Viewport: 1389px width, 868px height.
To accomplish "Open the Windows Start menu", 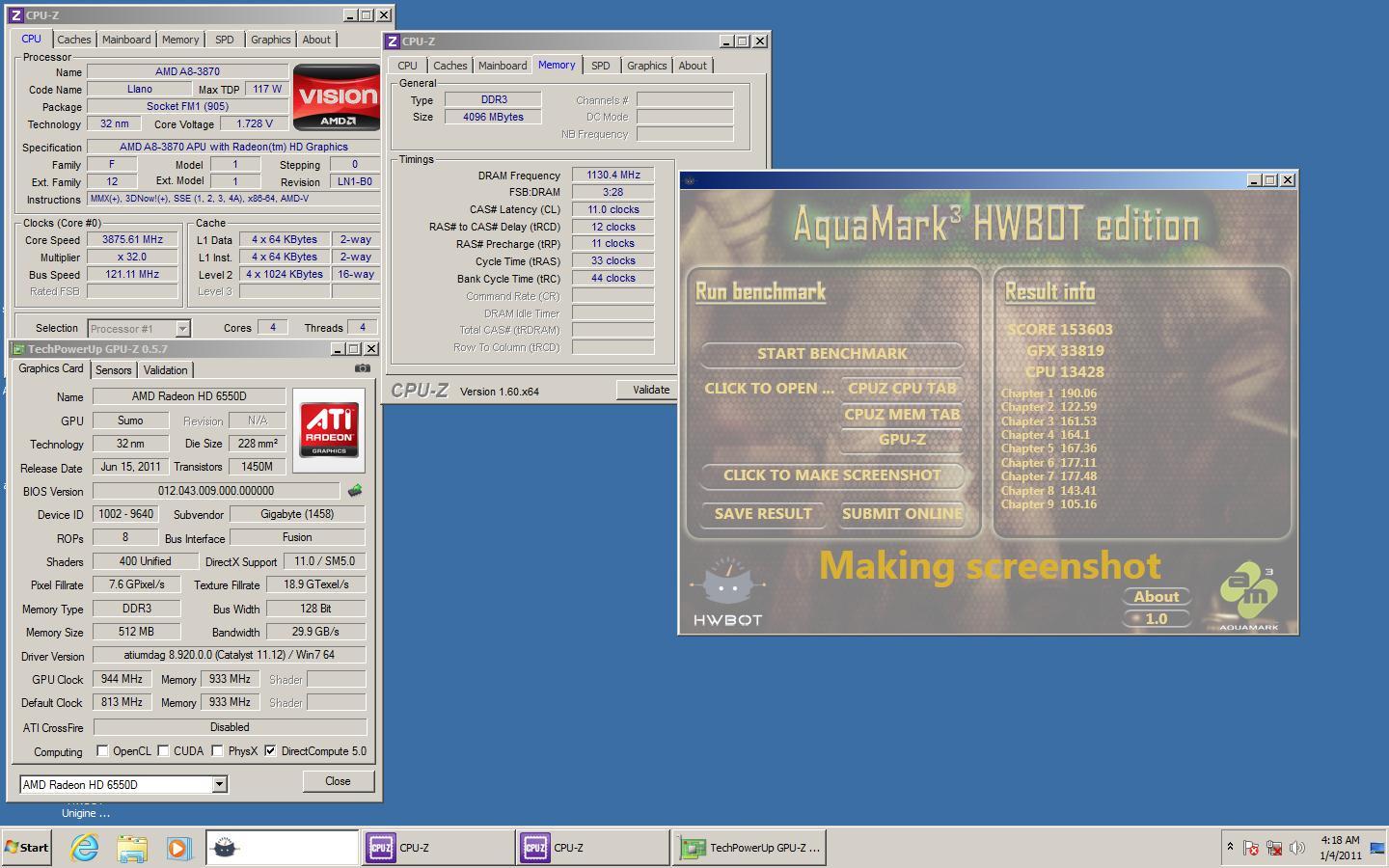I will 27,848.
